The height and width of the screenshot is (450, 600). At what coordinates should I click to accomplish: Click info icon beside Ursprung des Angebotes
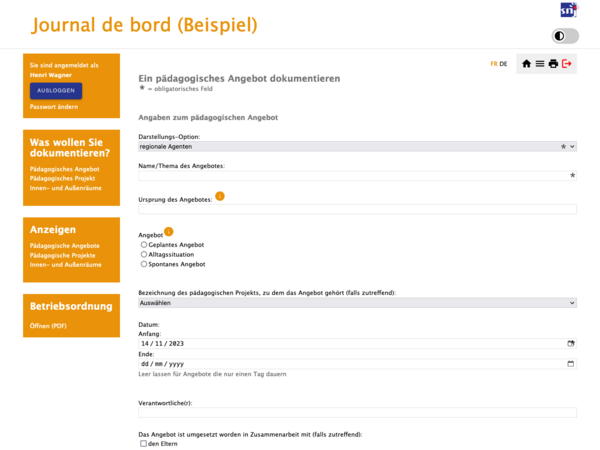[x=220, y=196]
